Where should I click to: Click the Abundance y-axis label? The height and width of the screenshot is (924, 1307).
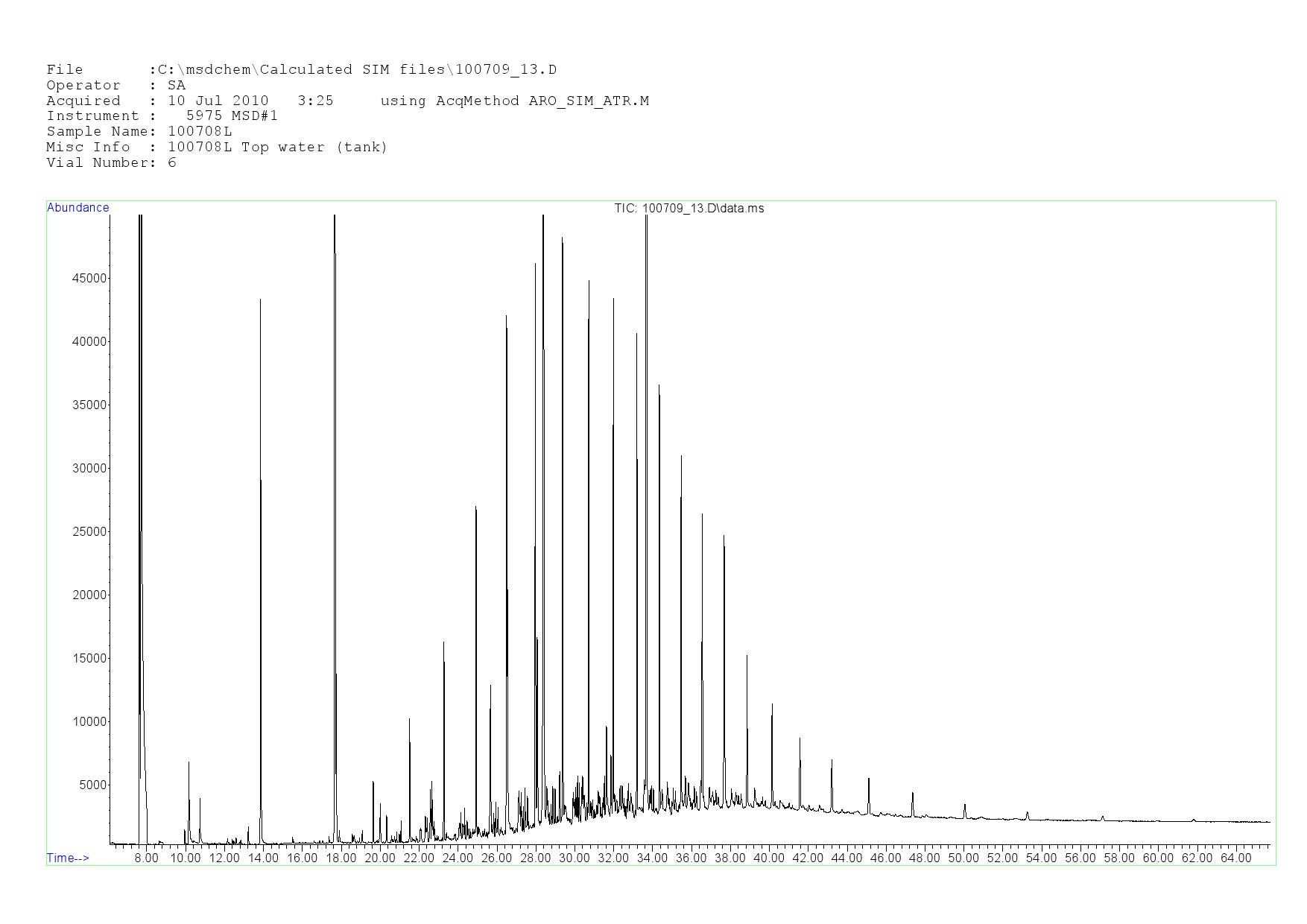[x=77, y=208]
